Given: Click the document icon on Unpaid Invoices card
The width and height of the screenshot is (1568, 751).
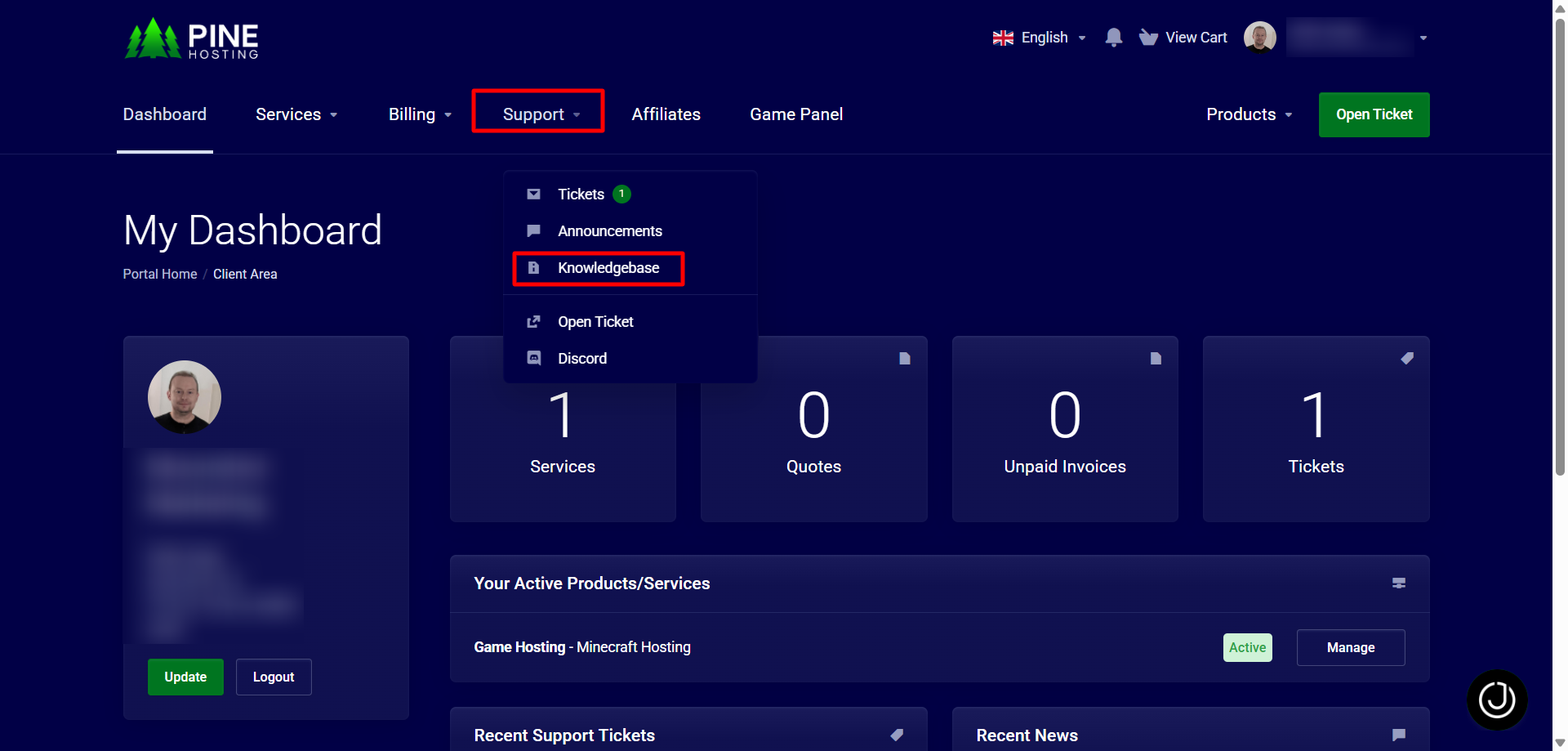Looking at the screenshot, I should (1156, 358).
